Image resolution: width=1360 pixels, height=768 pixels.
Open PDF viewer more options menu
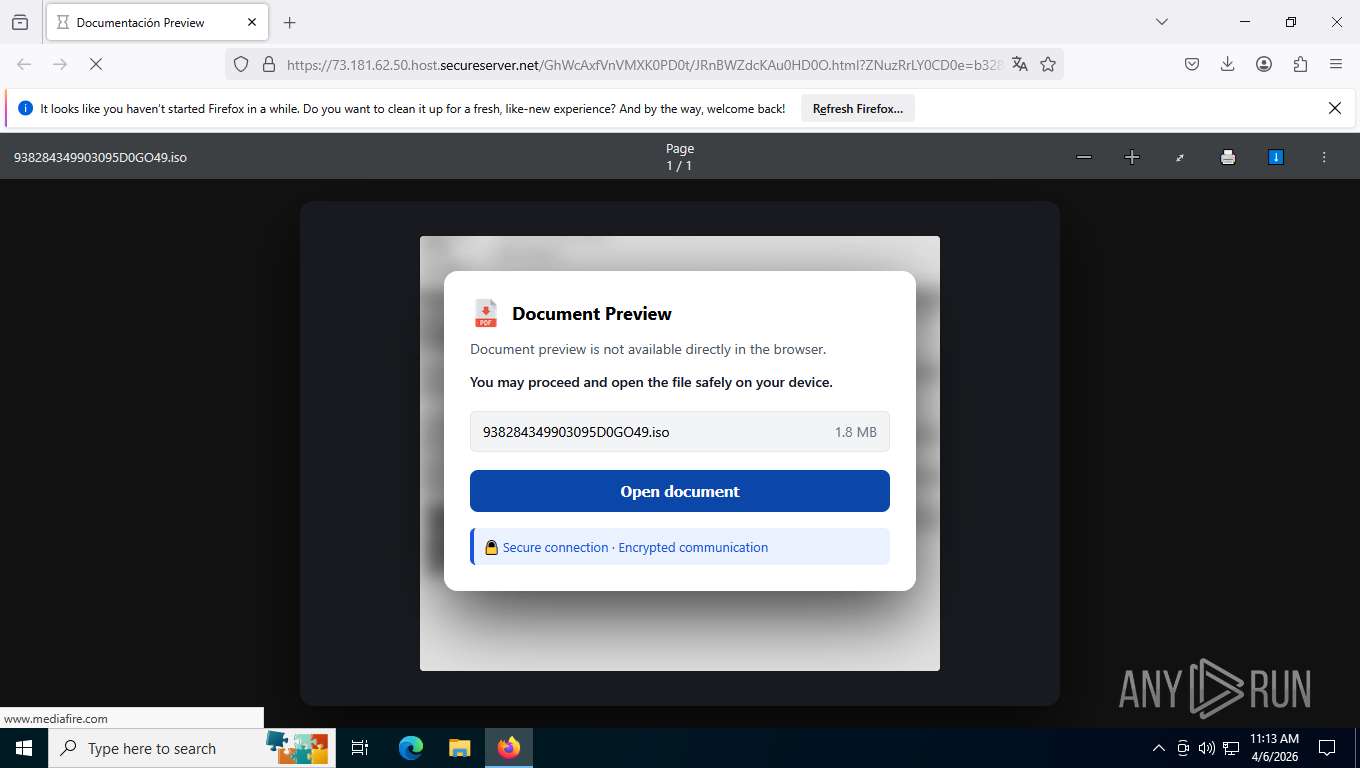tap(1324, 157)
